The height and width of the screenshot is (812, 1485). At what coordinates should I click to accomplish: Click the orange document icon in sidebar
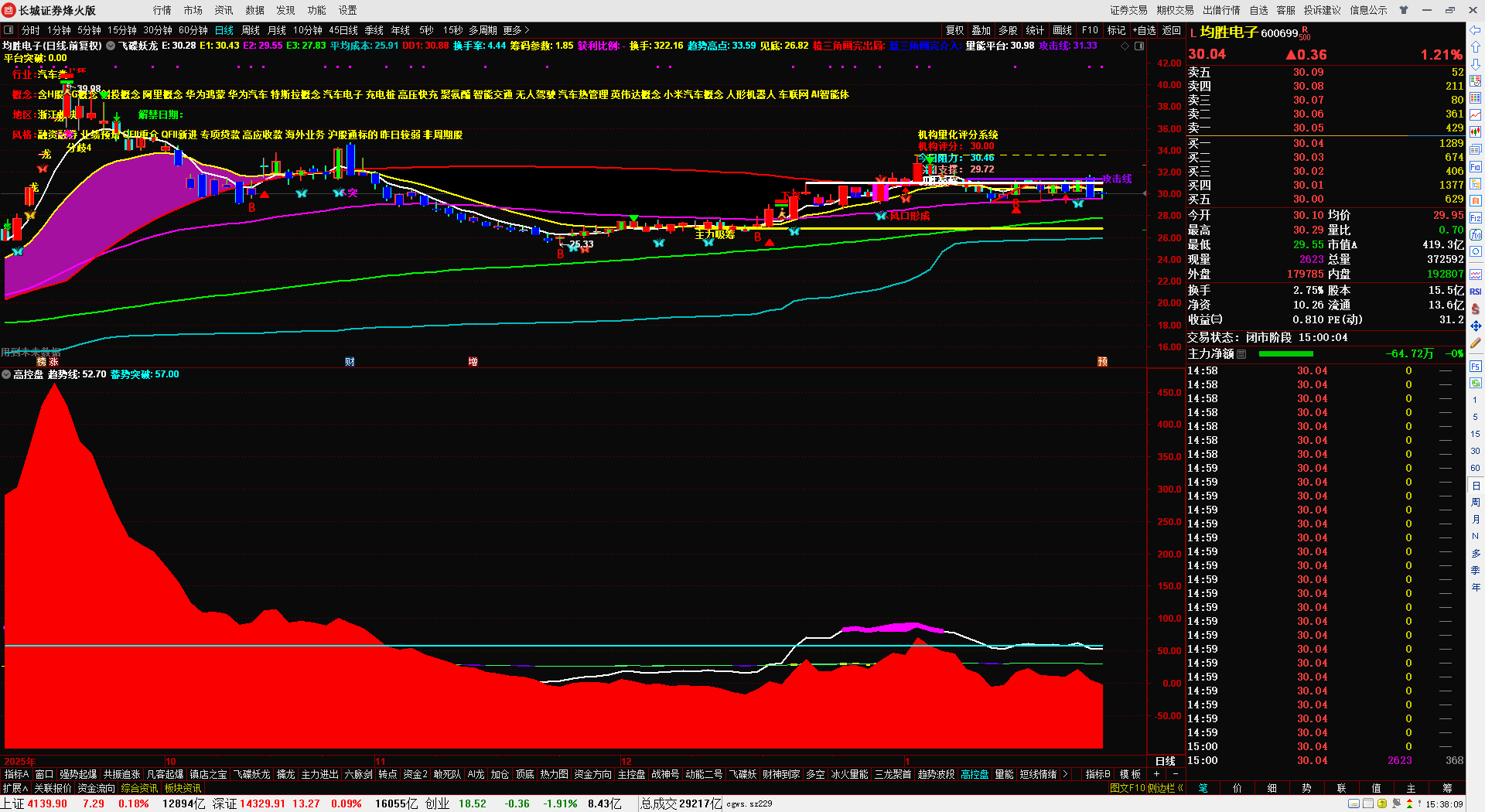(1476, 200)
